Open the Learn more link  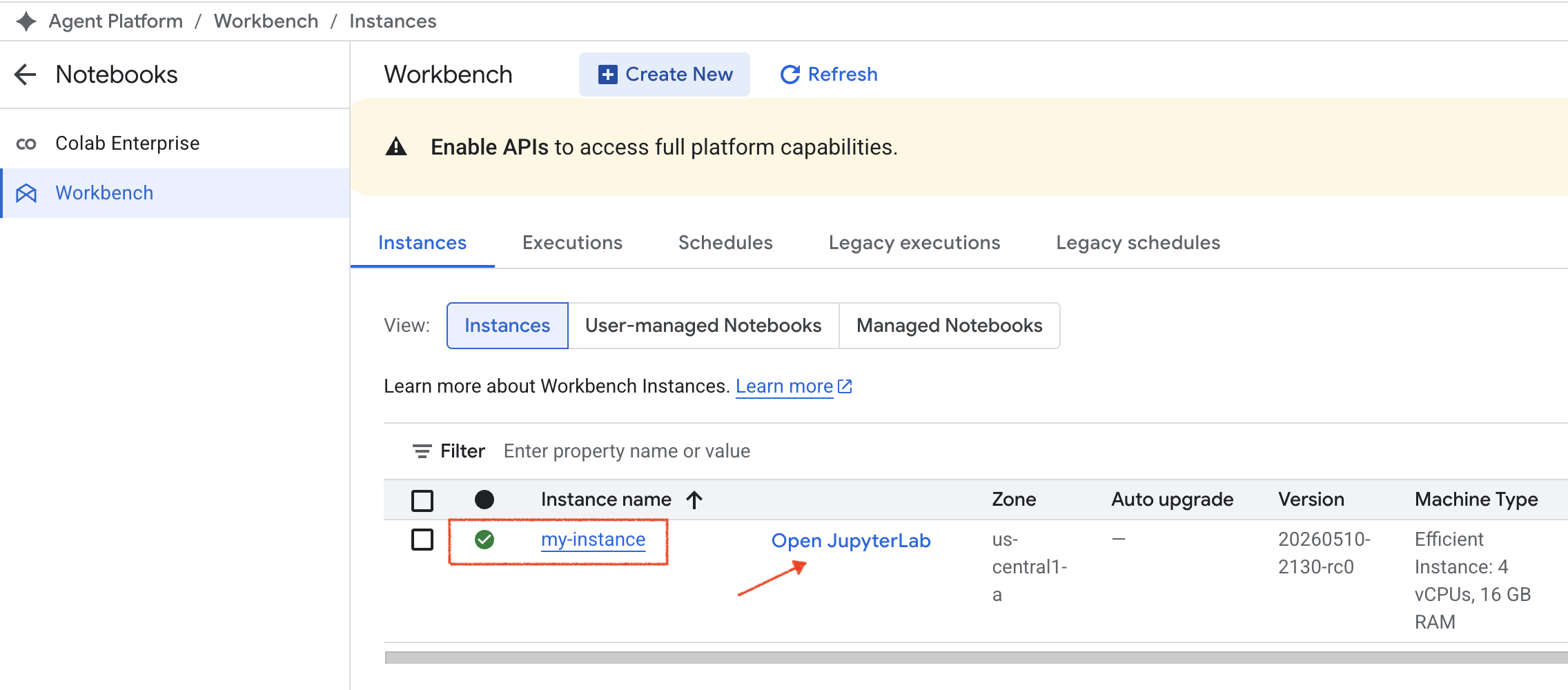pos(785,386)
